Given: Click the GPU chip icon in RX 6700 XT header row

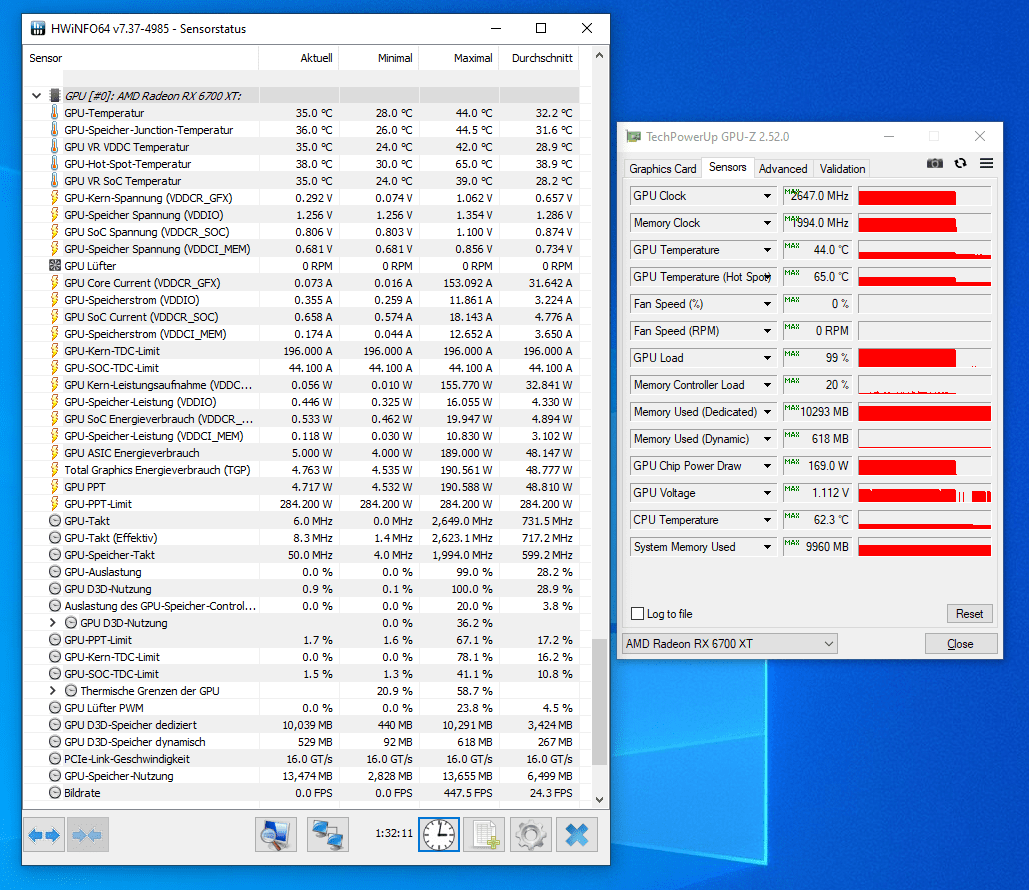Looking at the screenshot, I should (55, 95).
